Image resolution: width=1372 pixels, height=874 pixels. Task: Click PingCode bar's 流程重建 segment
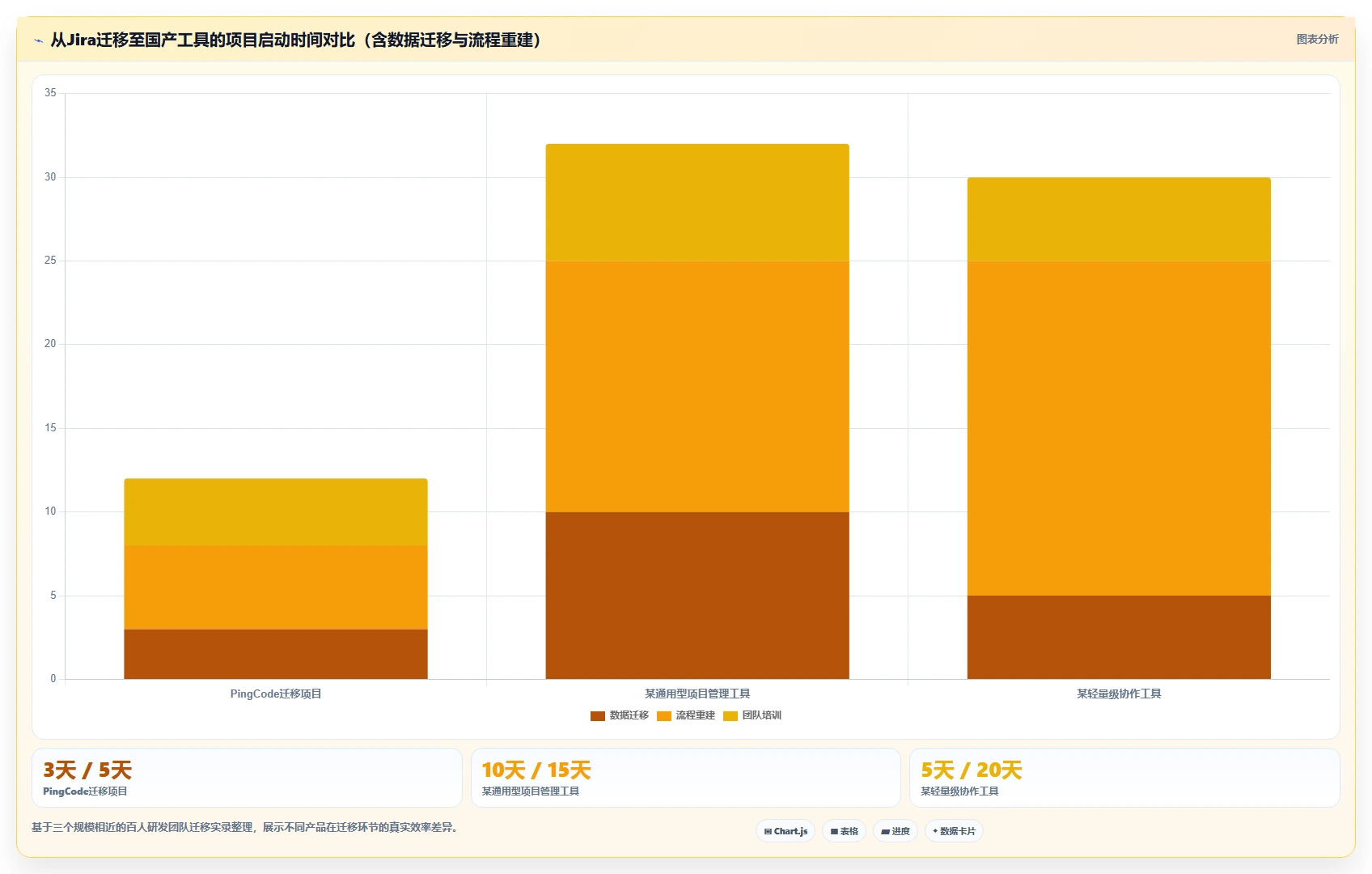276,587
